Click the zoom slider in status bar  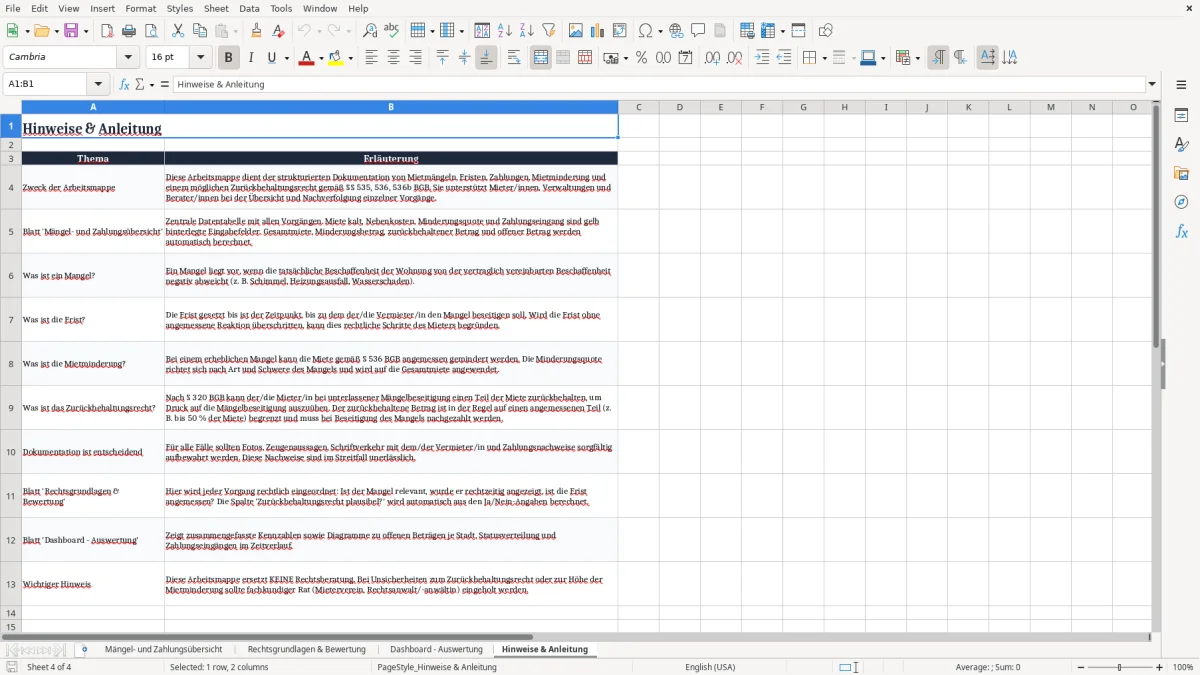coord(1119,667)
